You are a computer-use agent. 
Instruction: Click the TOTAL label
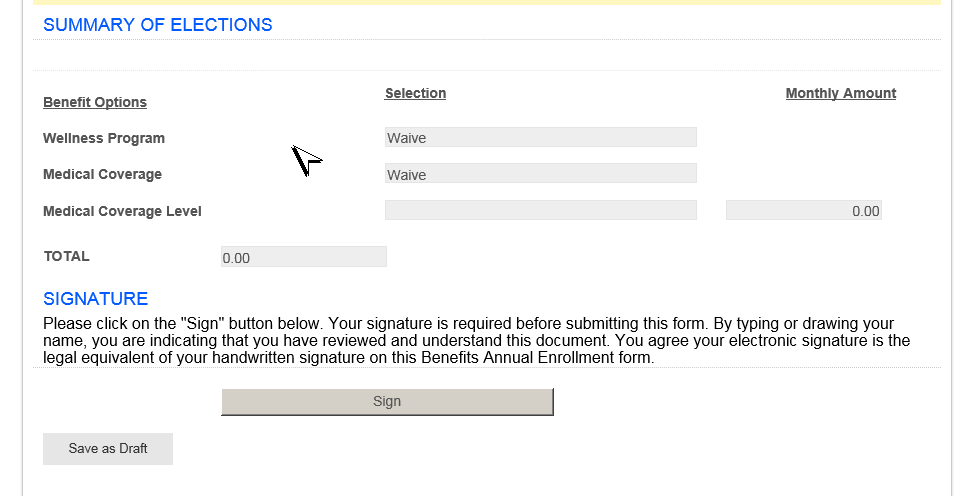click(x=66, y=256)
